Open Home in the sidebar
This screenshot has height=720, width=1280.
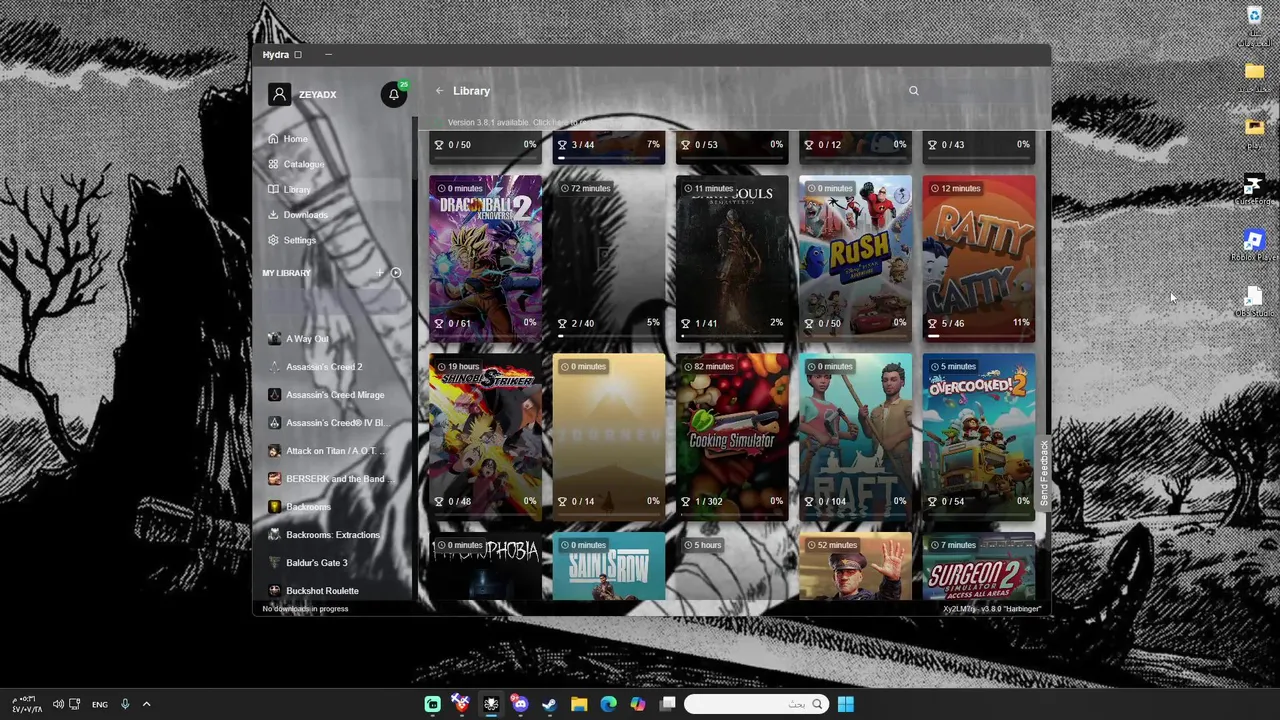coord(333,139)
